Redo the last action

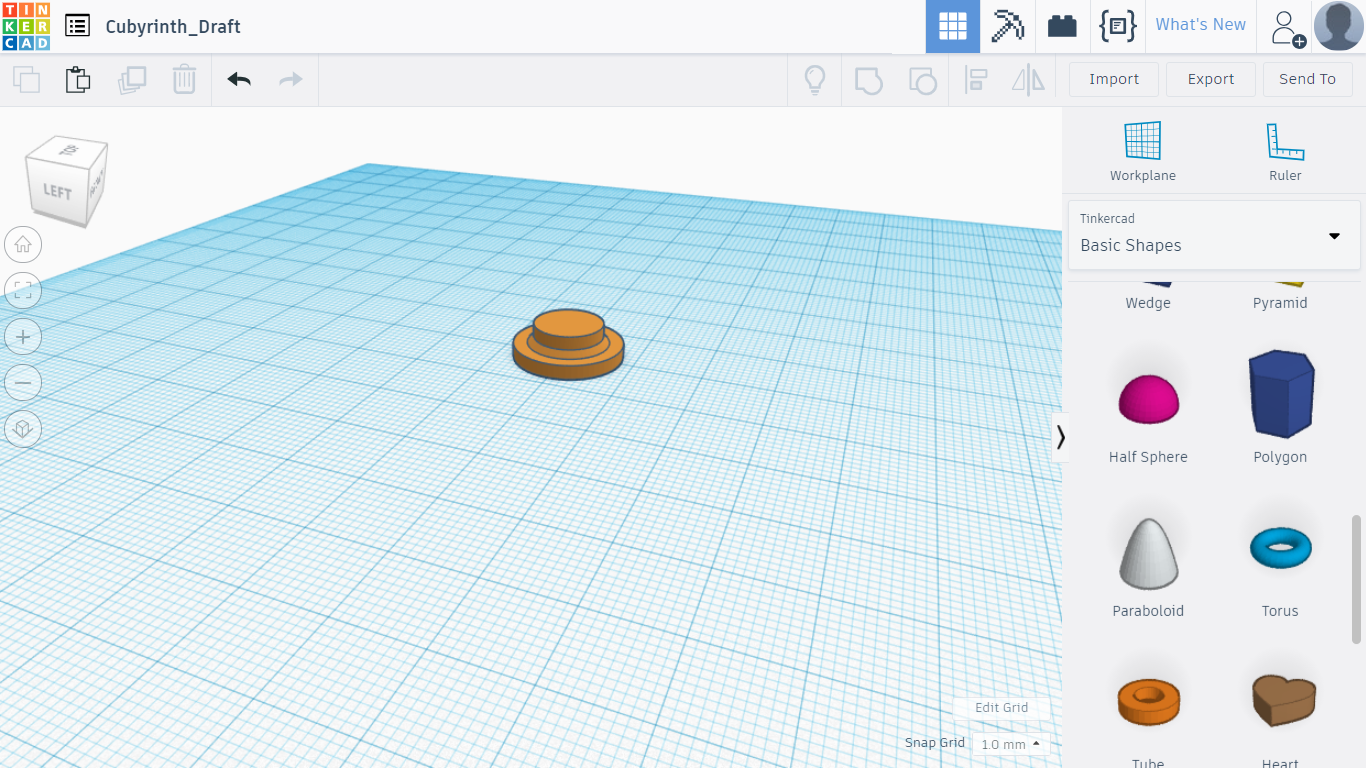click(x=291, y=79)
